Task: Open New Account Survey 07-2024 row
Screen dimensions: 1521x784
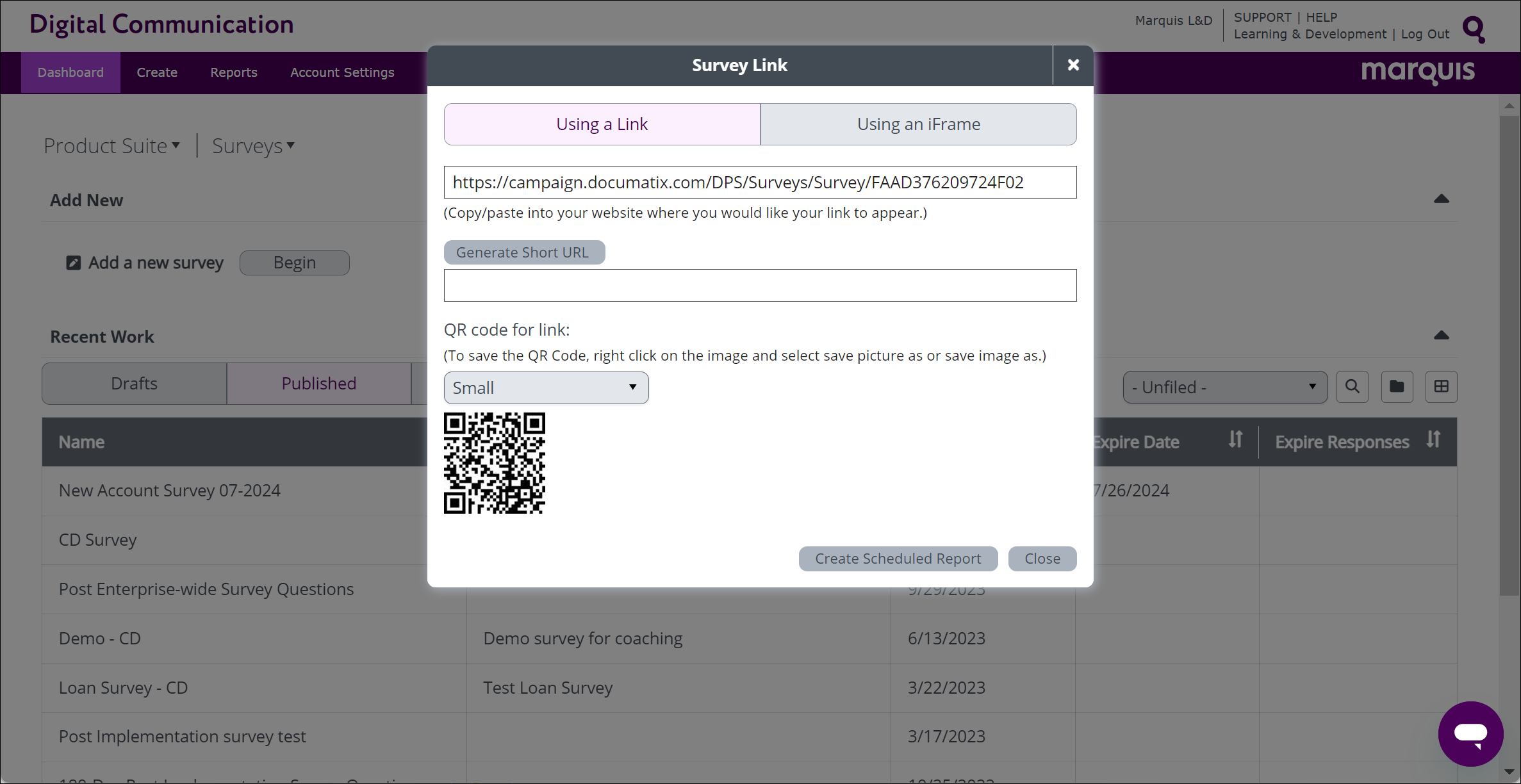Action: click(170, 491)
